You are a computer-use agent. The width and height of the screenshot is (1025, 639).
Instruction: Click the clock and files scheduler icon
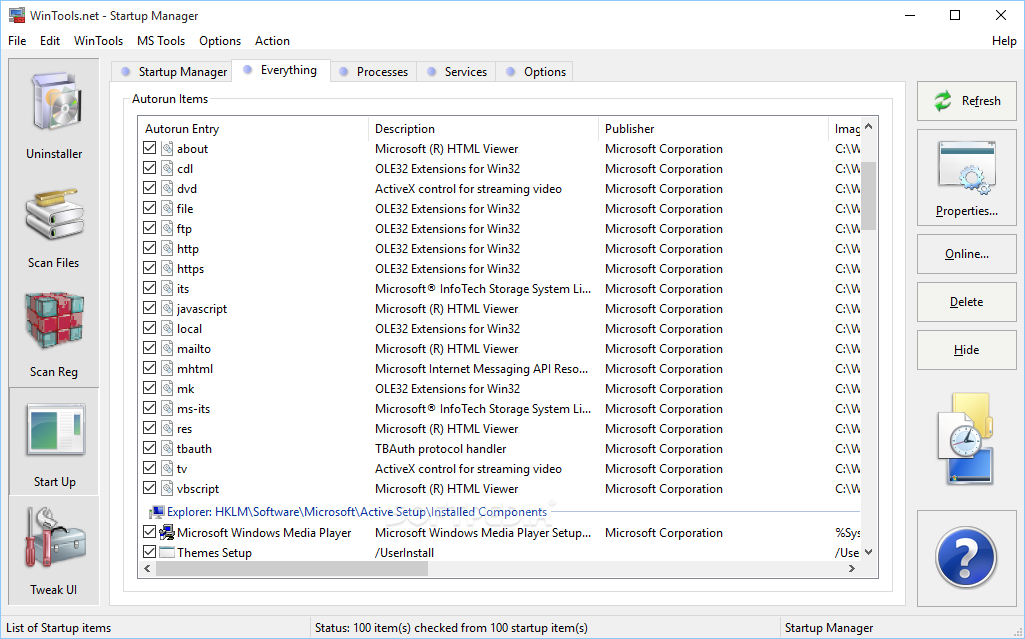[x=966, y=439]
